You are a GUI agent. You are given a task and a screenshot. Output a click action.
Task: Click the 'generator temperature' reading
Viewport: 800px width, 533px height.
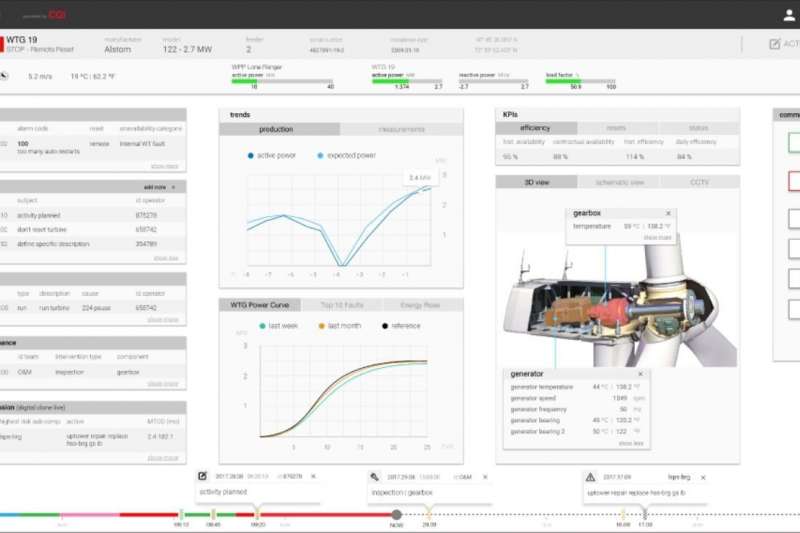pyautogui.click(x=577, y=387)
